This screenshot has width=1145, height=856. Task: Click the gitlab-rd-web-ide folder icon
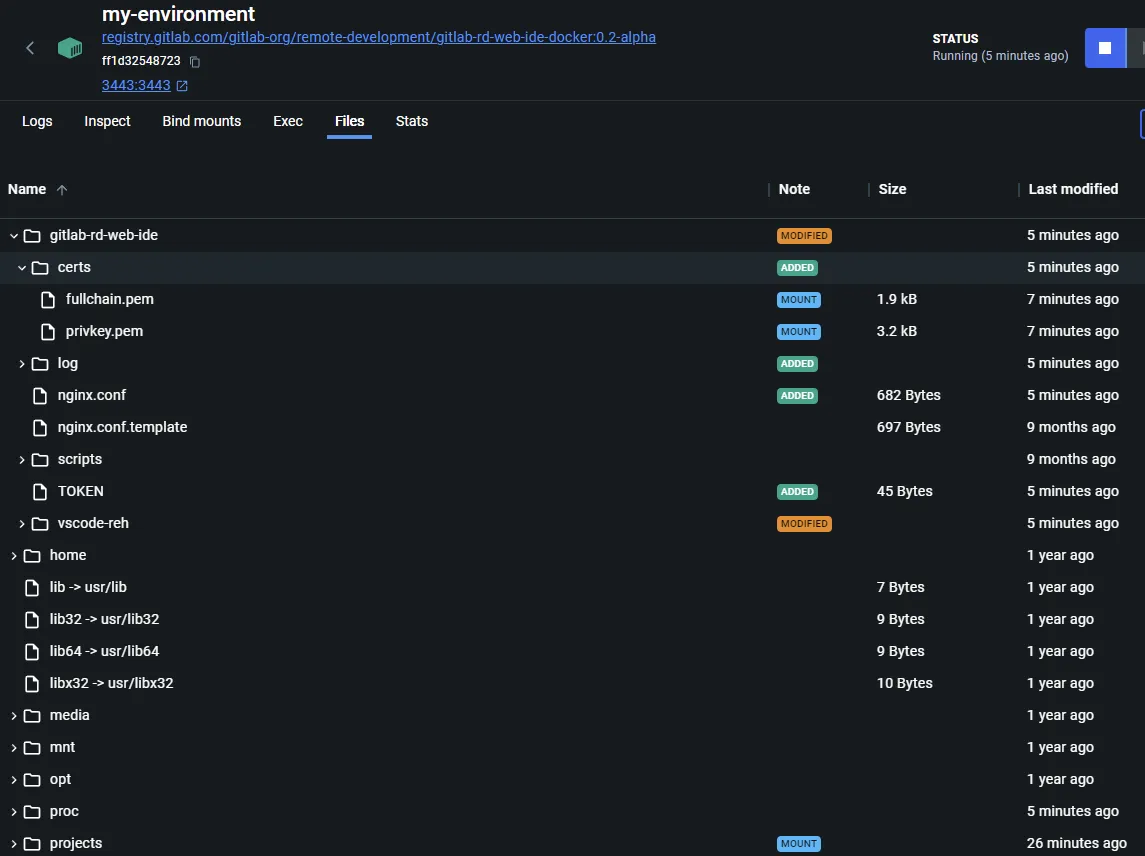(x=32, y=236)
